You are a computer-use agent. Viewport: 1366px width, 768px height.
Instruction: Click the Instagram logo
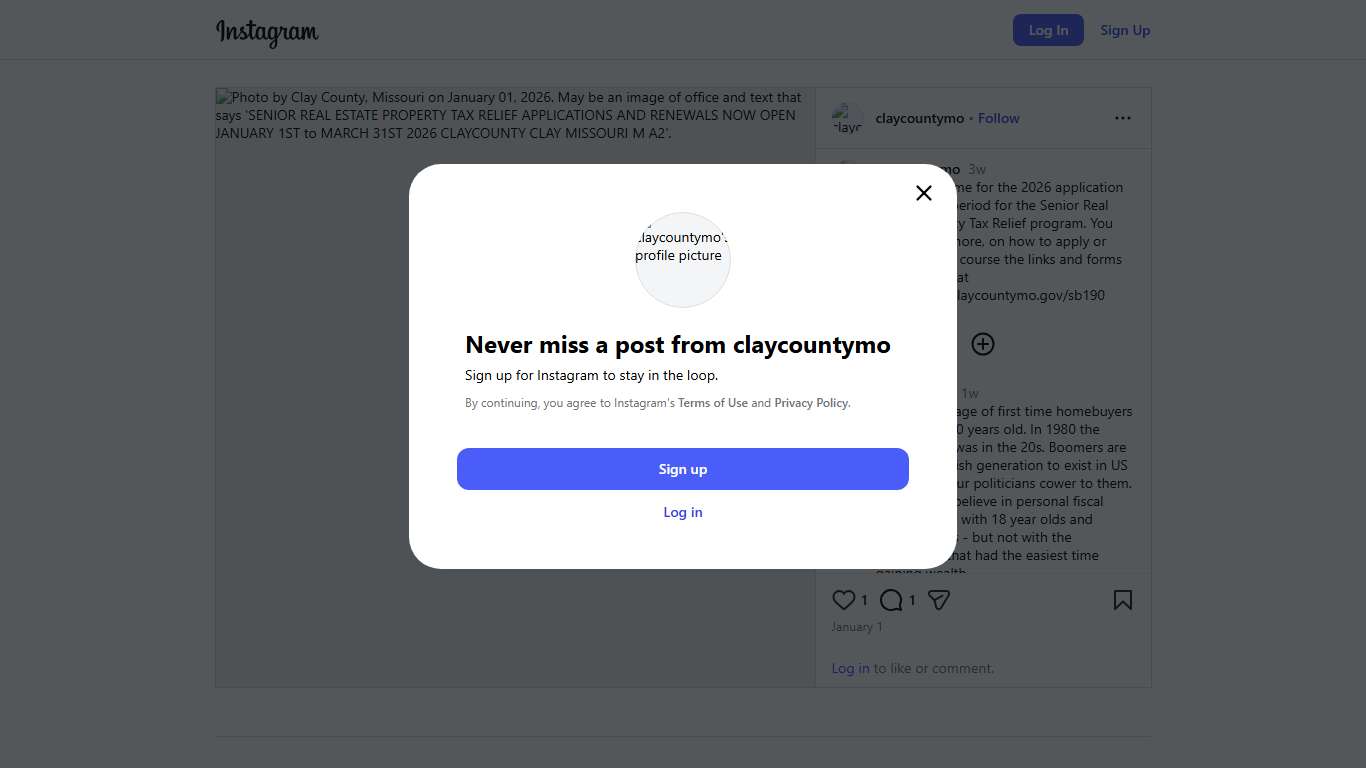click(x=267, y=32)
